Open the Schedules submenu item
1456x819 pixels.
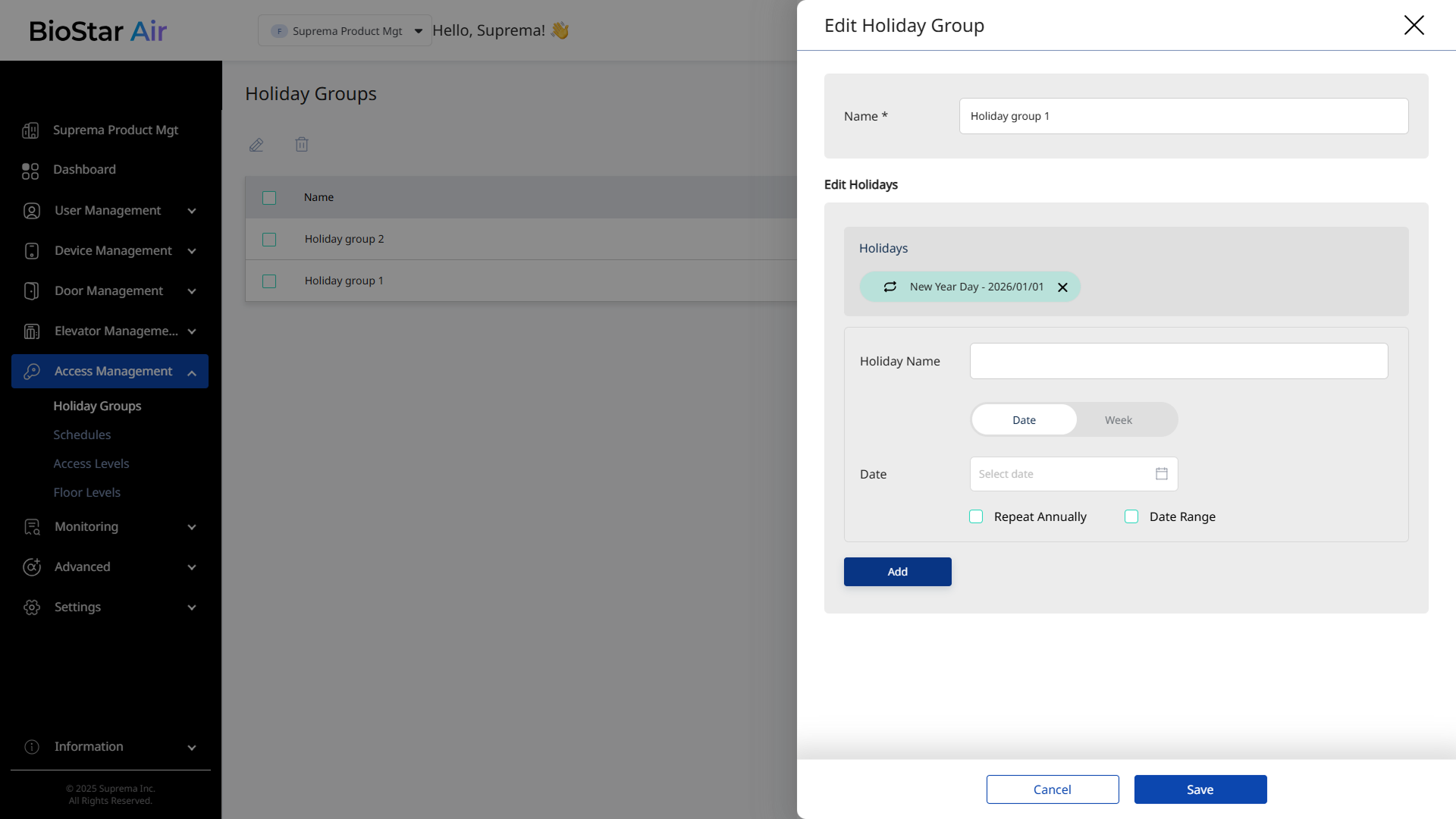click(x=82, y=435)
